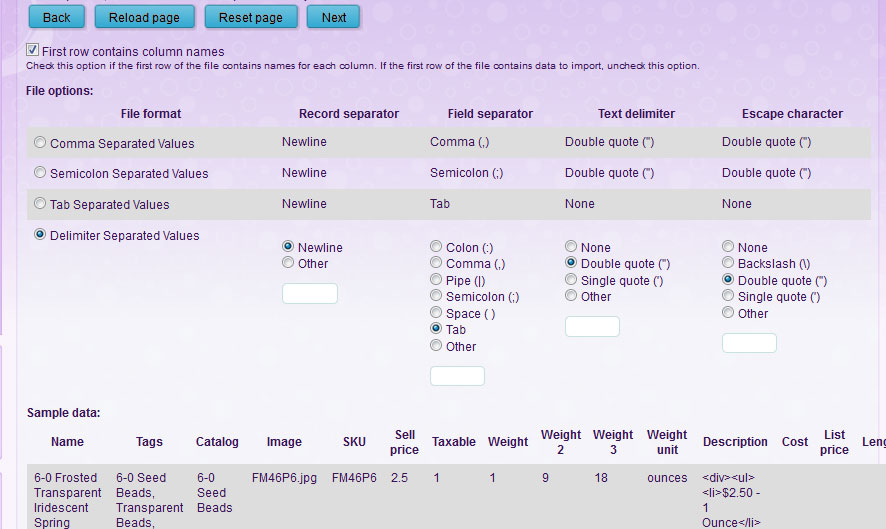Image resolution: width=886 pixels, height=529 pixels.
Task: Uncheck First row contains column names
Action: 33,51
